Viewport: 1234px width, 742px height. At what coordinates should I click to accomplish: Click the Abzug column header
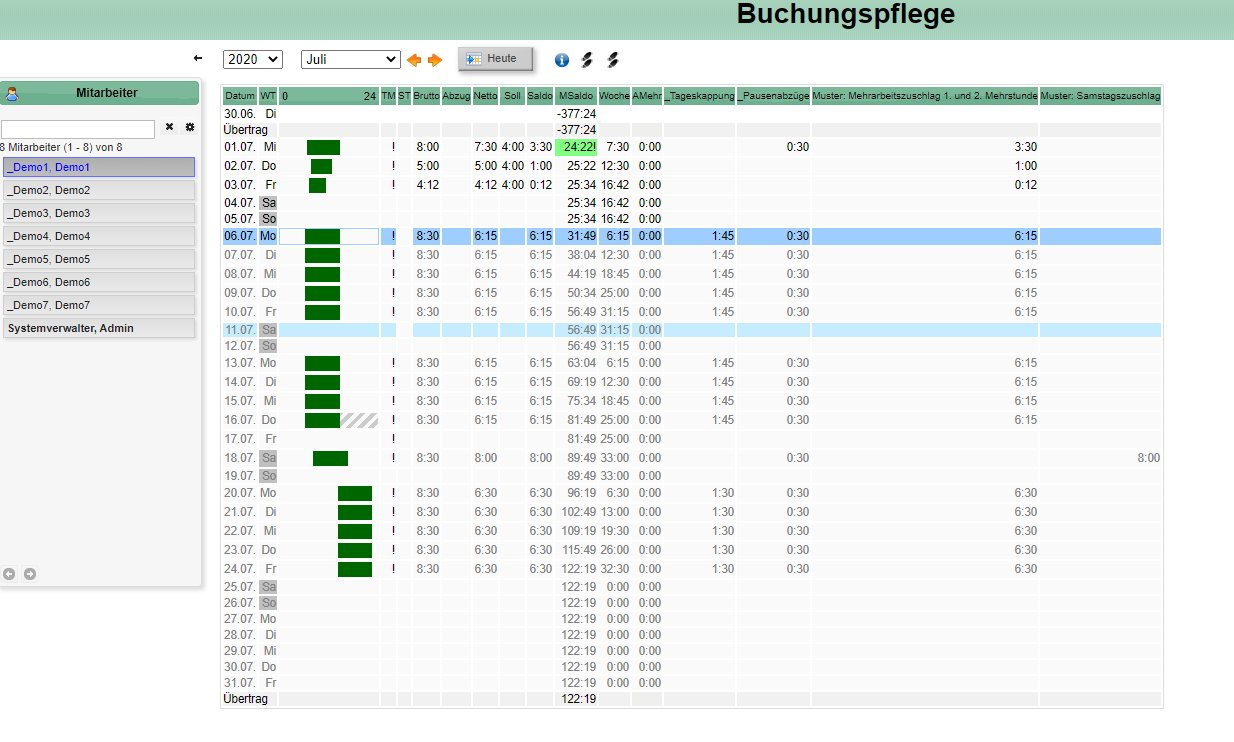456,97
